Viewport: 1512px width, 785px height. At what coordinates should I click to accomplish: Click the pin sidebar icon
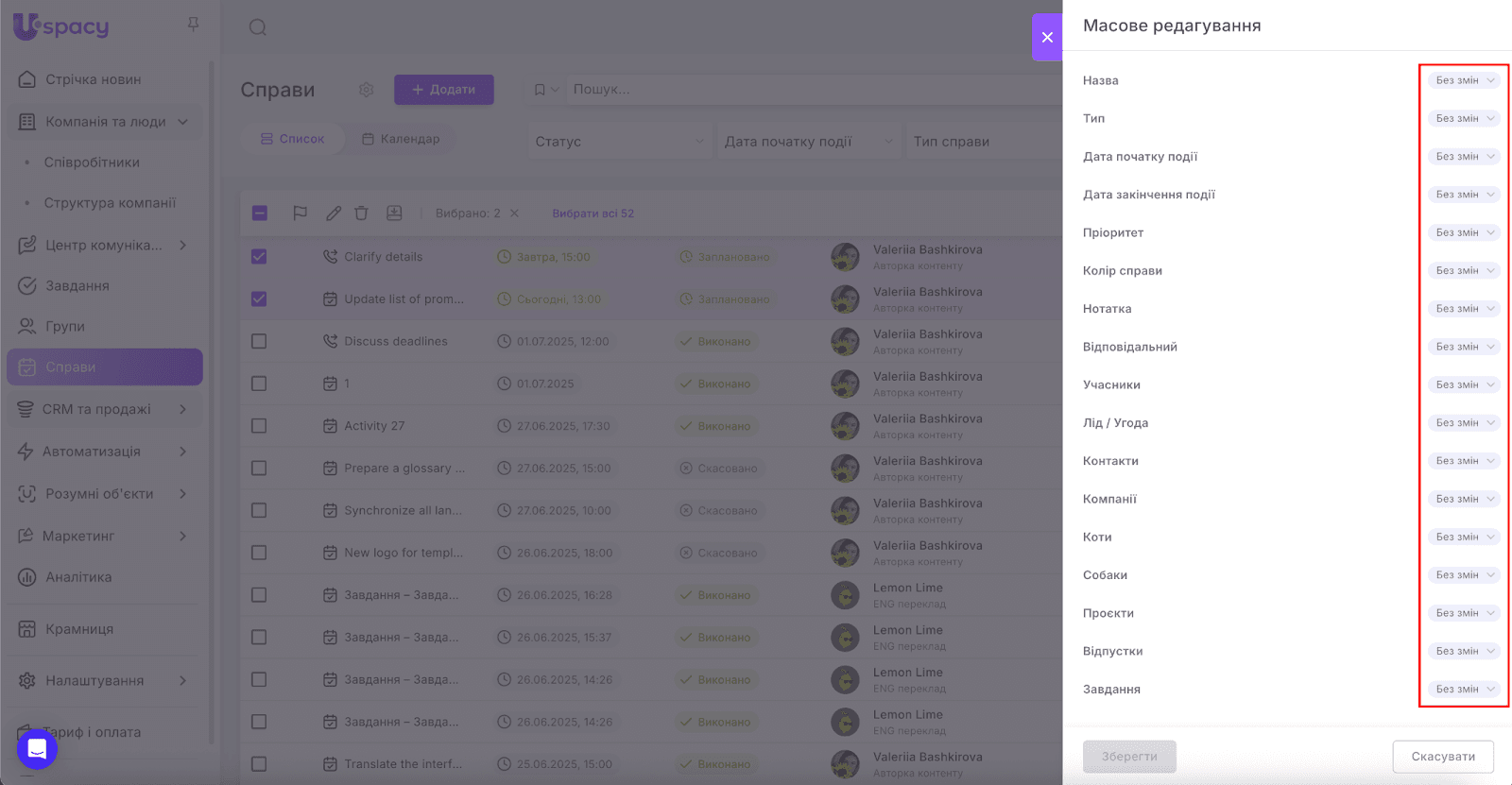point(193,25)
